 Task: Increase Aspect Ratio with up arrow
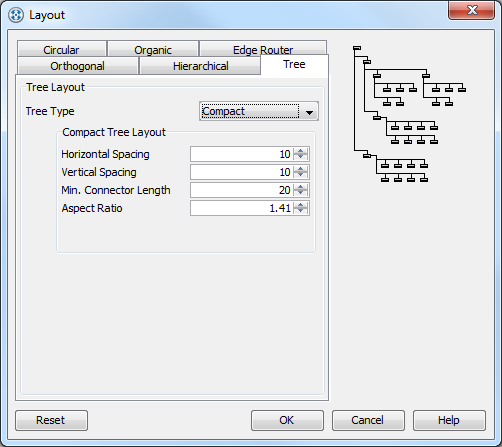coord(301,205)
